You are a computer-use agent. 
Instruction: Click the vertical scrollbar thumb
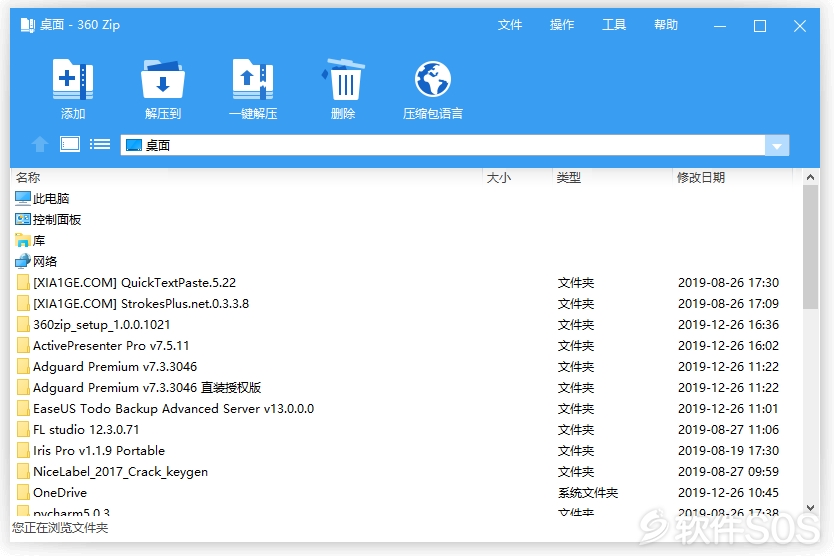[x=810, y=247]
